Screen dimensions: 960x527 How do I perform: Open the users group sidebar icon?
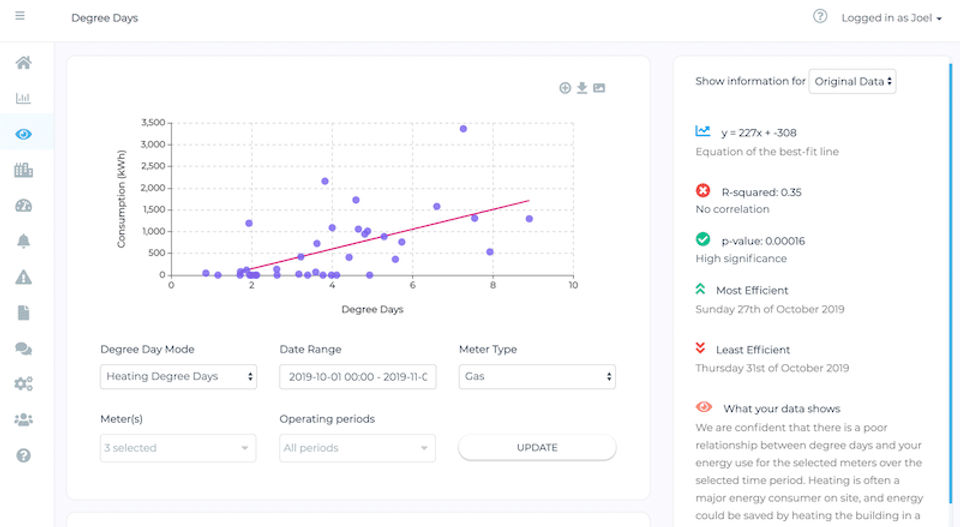[x=23, y=420]
